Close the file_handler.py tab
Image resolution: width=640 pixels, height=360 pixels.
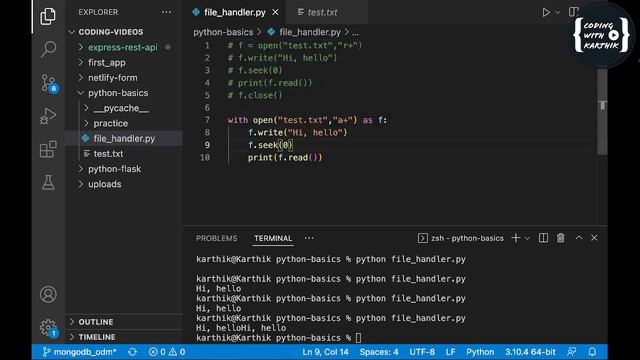(276, 12)
